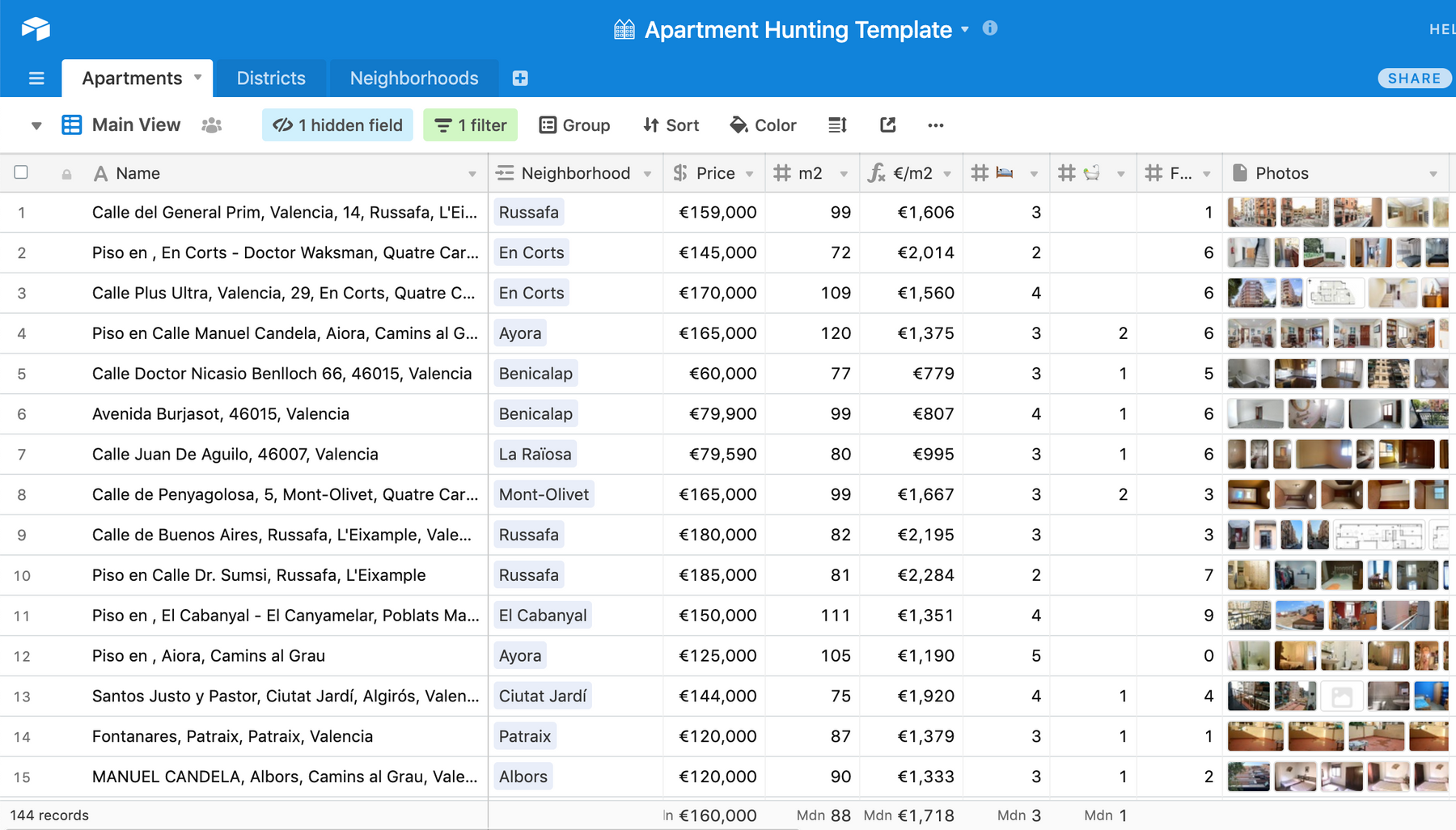This screenshot has width=1456, height=830.
Task: Click the share view export icon
Action: pos(887,125)
